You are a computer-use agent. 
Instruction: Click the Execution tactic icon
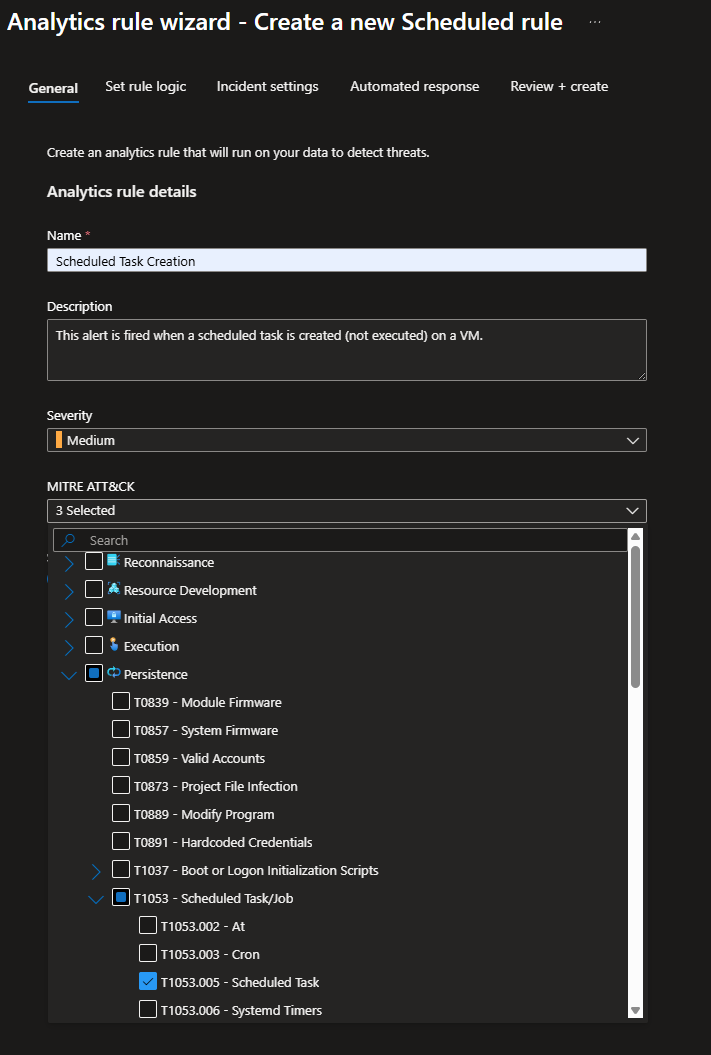113,645
